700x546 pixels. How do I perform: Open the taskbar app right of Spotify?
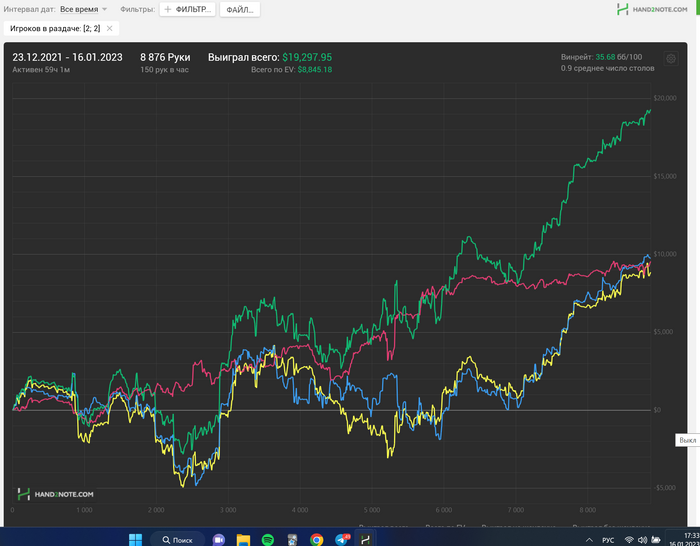292,540
